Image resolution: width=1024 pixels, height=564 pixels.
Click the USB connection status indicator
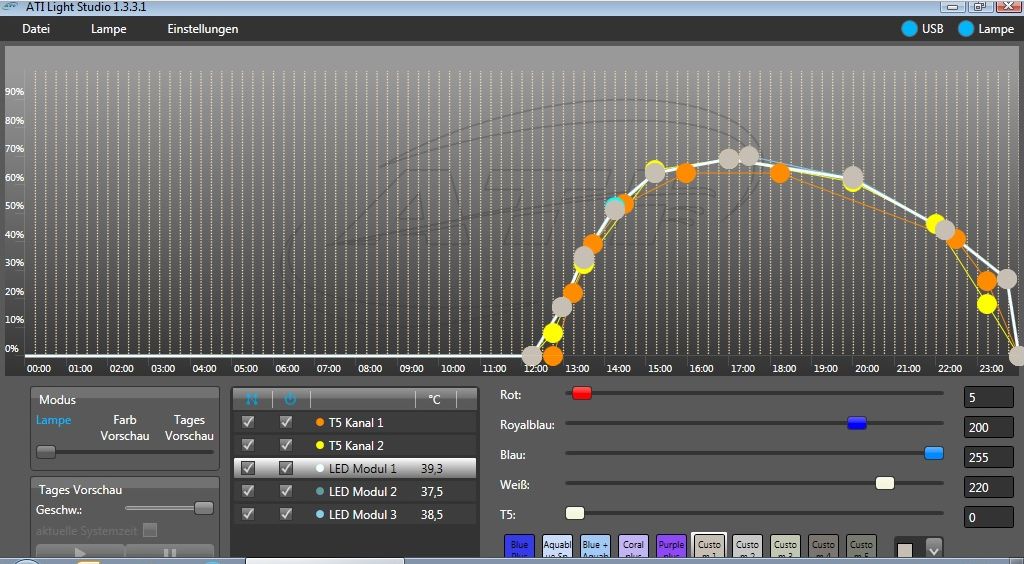pyautogui.click(x=908, y=29)
